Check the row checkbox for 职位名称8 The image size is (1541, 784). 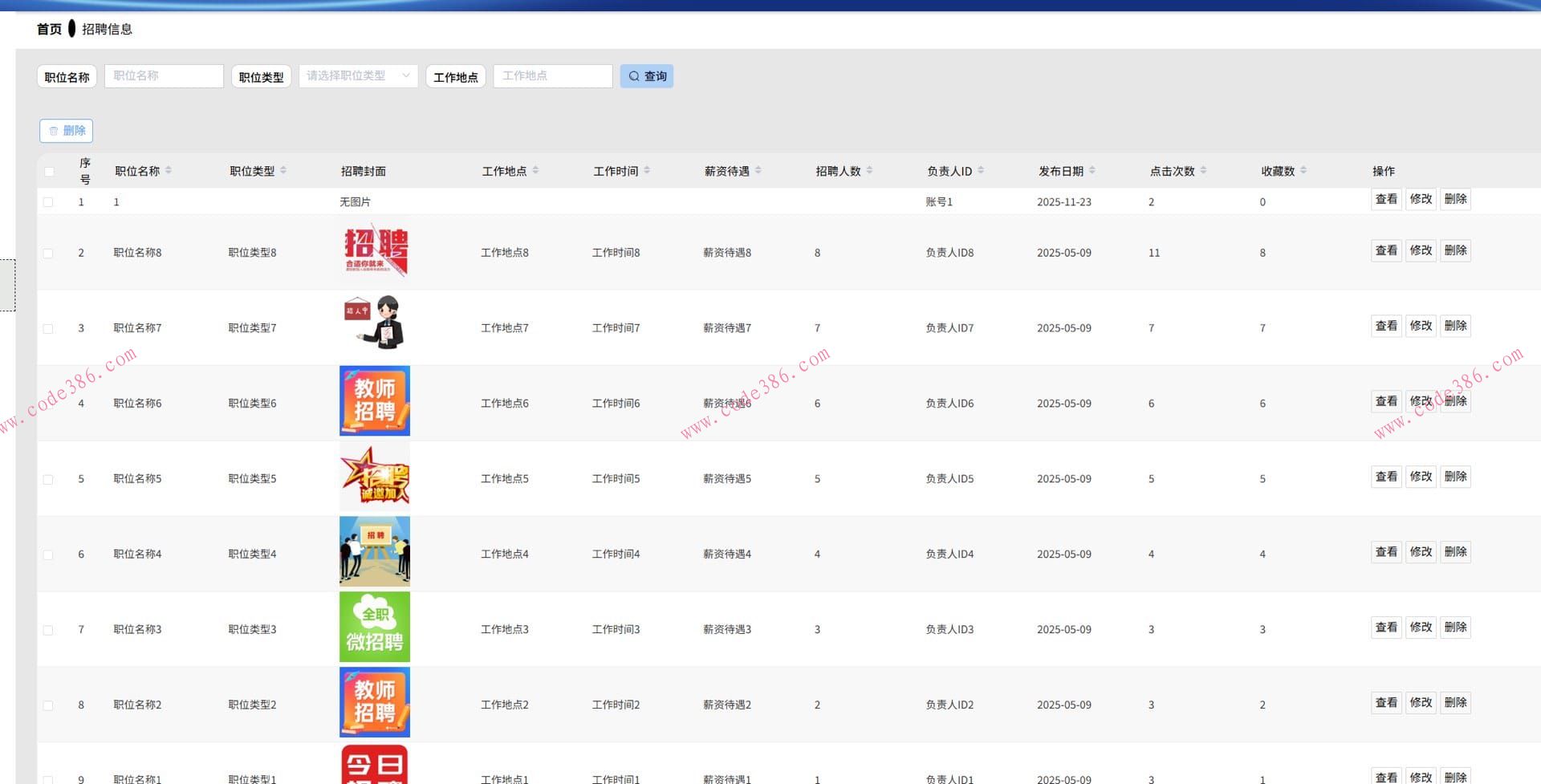click(x=49, y=254)
